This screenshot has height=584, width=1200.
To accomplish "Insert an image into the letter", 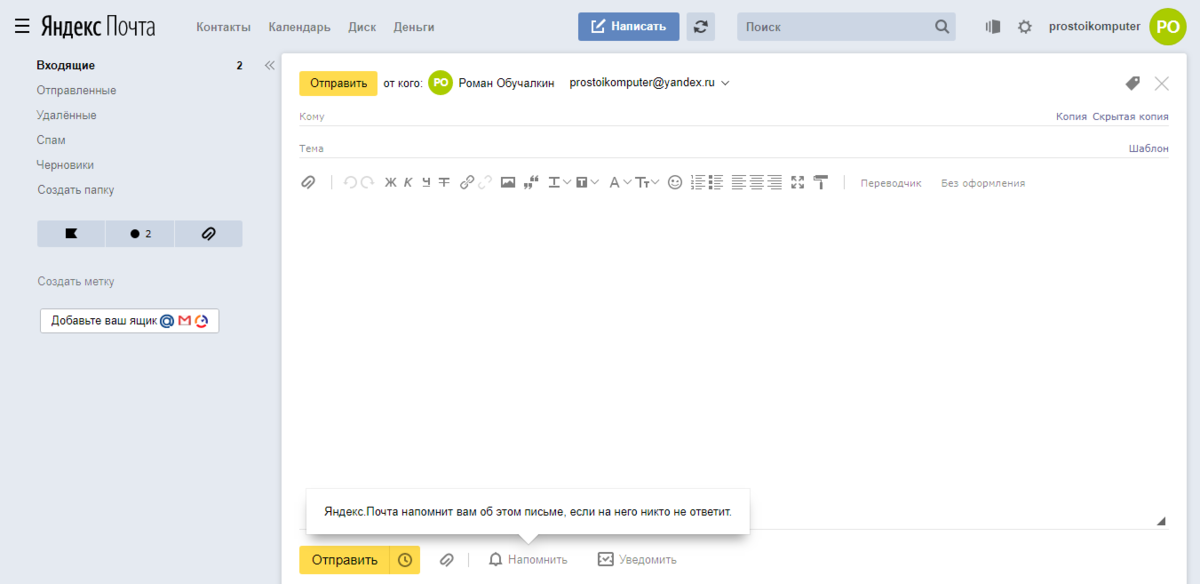I will point(508,183).
